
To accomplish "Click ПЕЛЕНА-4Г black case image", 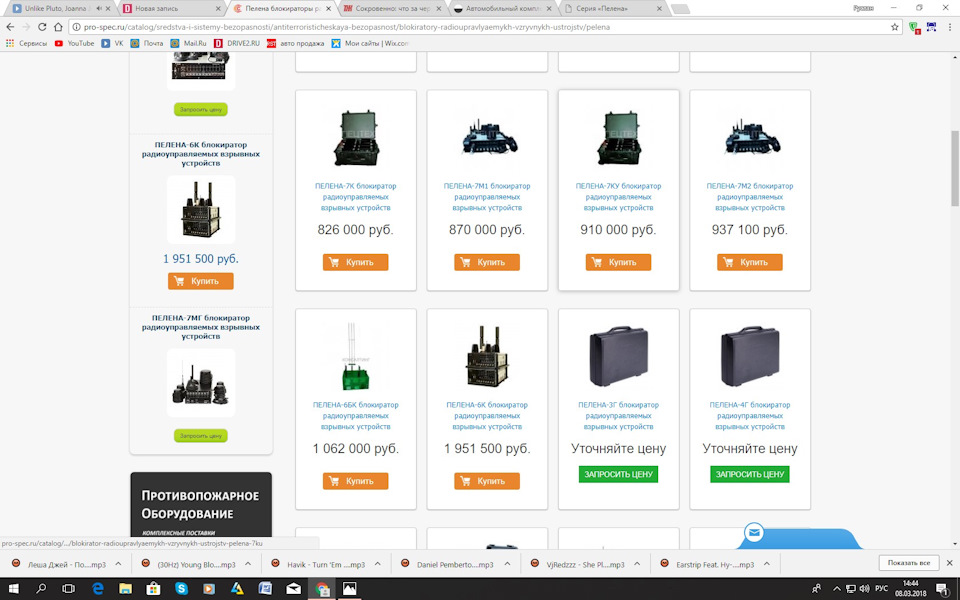I will (750, 357).
